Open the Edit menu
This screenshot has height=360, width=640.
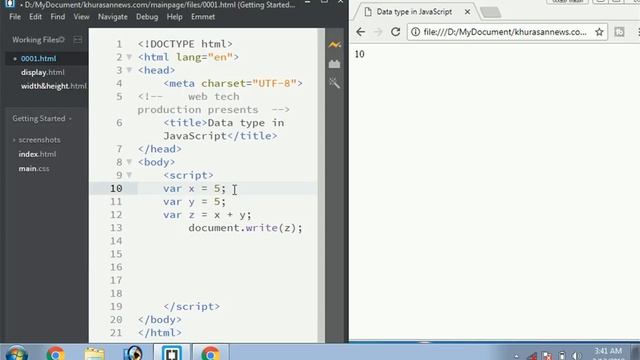(x=36, y=17)
